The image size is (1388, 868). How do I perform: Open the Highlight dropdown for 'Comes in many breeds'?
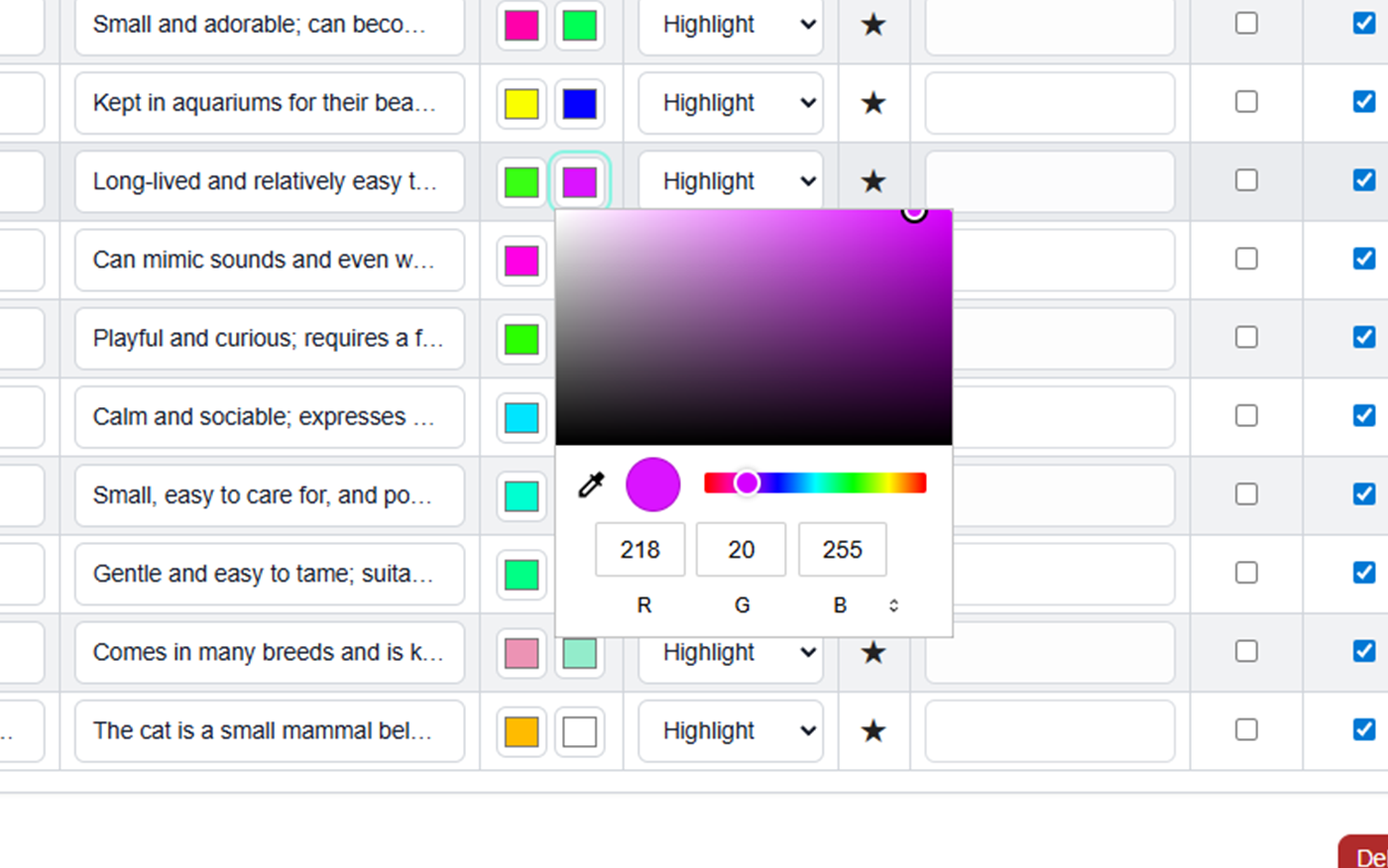731,652
